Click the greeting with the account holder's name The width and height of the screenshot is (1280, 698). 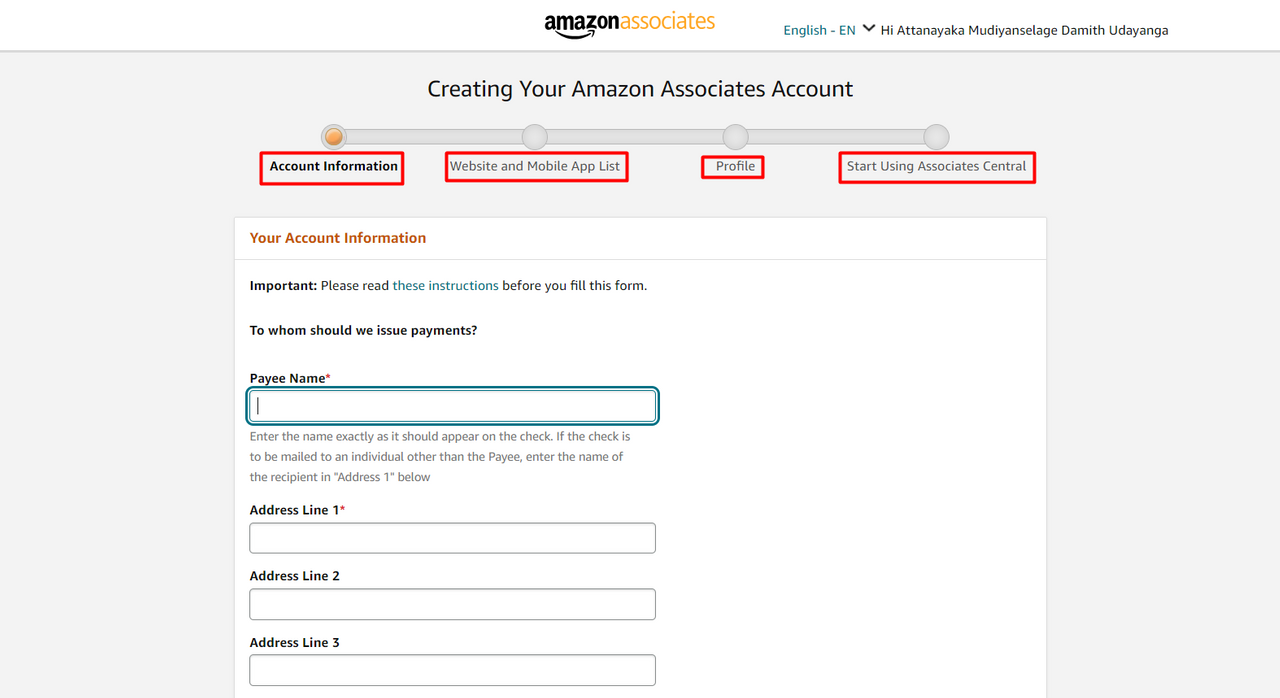1024,30
